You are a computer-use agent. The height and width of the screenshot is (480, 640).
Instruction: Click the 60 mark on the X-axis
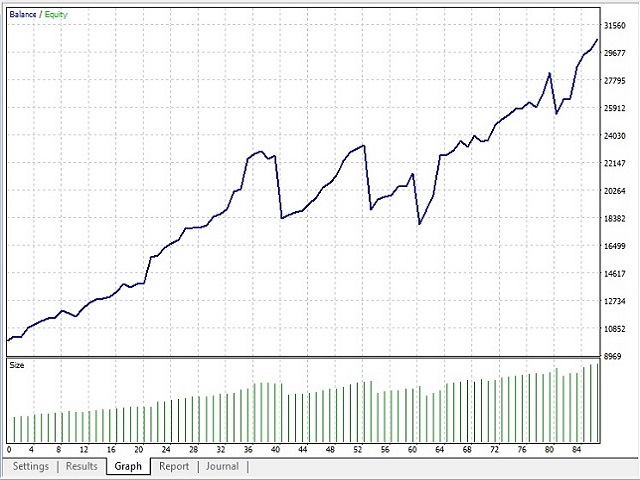coord(410,450)
